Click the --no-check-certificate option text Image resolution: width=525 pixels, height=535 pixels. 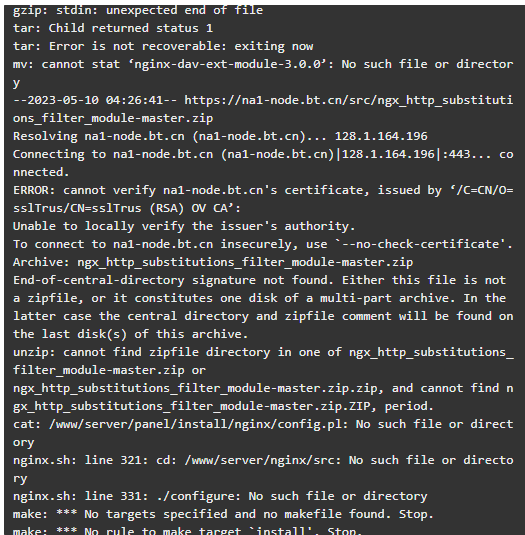[x=420, y=244]
